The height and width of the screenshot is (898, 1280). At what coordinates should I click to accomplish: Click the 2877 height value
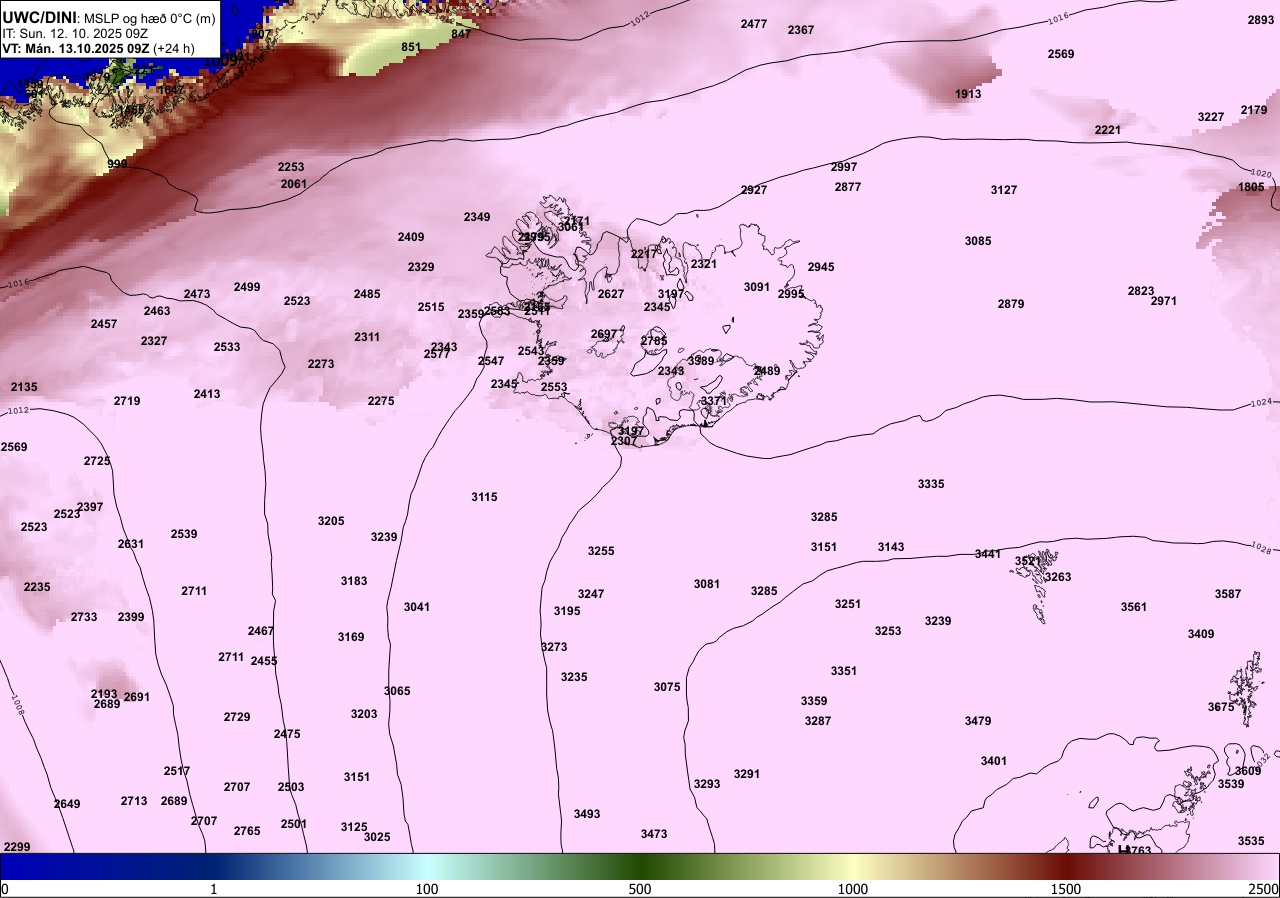coord(848,187)
